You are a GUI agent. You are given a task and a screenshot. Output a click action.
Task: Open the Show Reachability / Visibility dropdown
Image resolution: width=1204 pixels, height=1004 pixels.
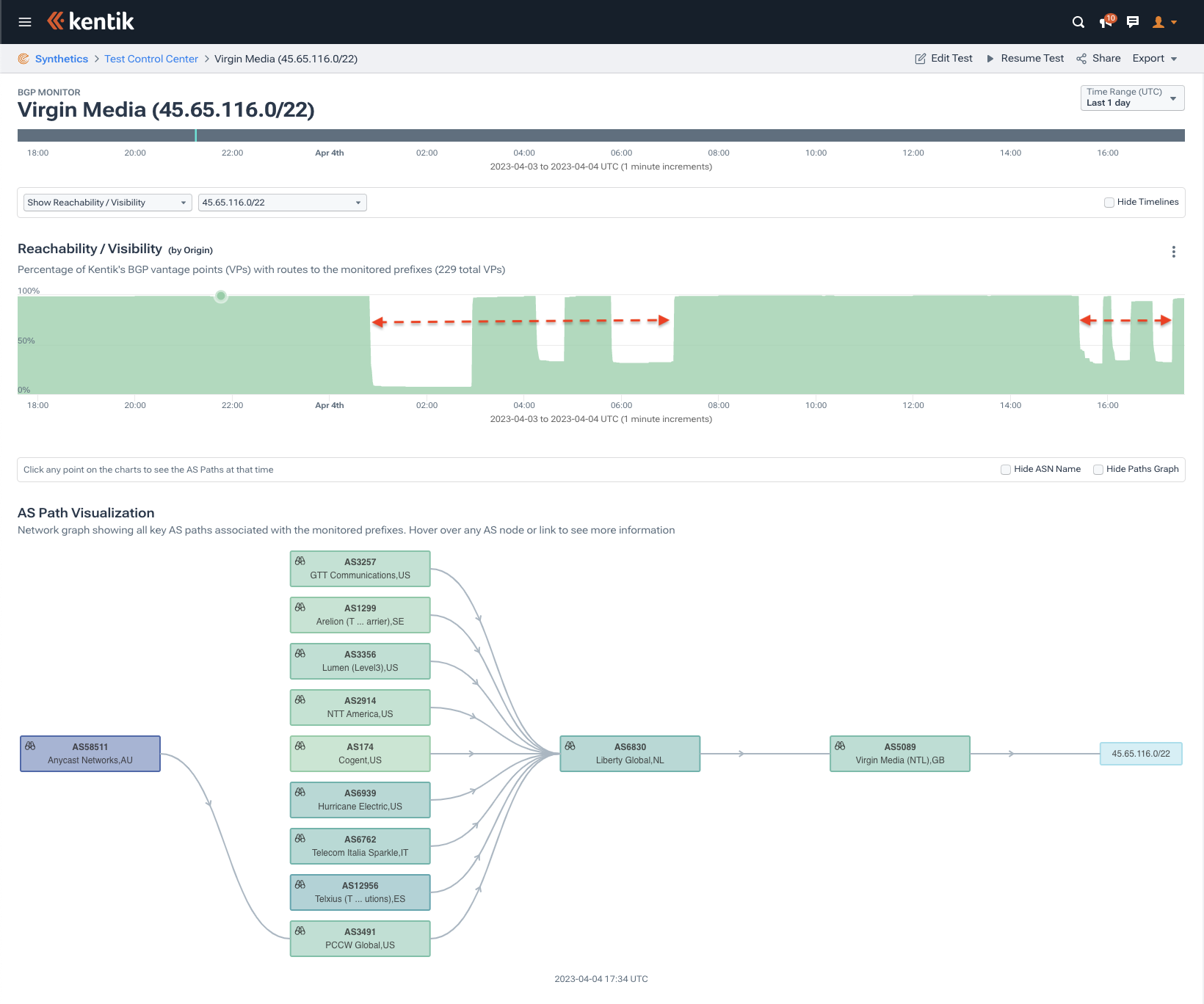click(x=108, y=203)
